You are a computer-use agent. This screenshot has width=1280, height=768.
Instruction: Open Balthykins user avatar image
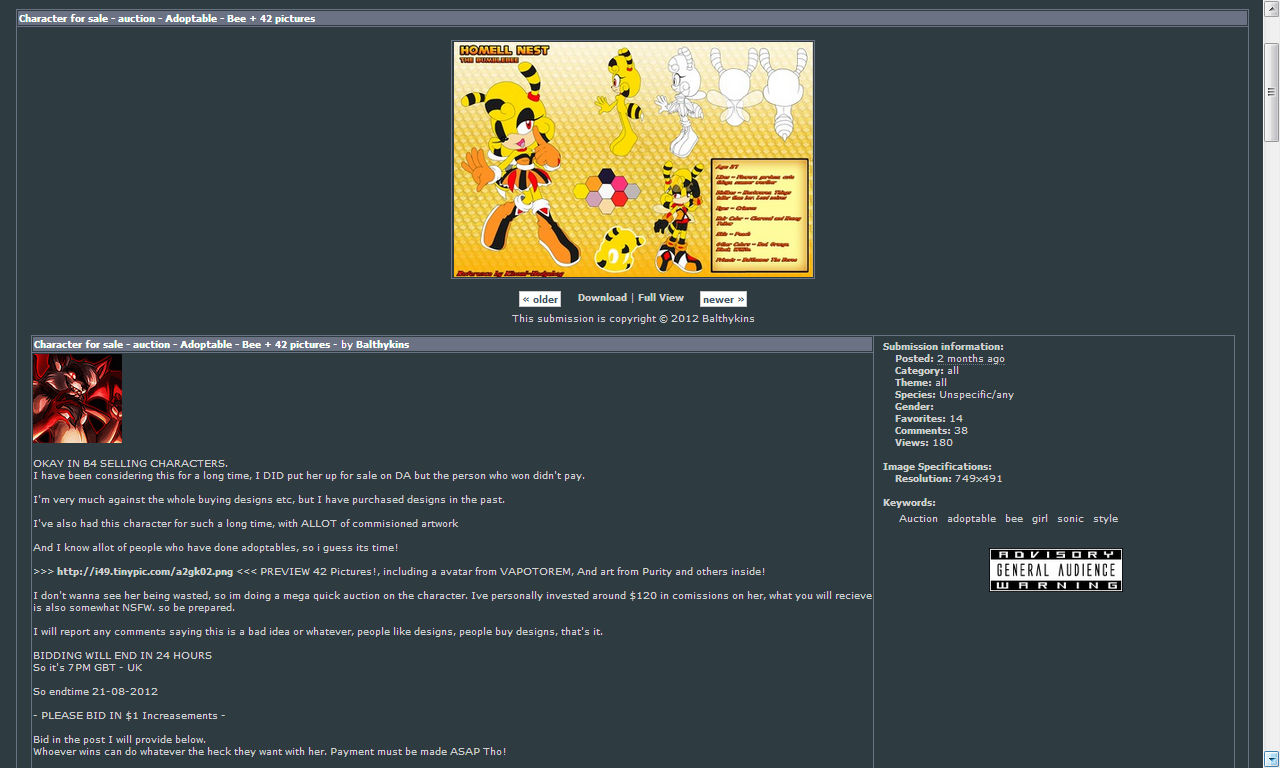78,398
